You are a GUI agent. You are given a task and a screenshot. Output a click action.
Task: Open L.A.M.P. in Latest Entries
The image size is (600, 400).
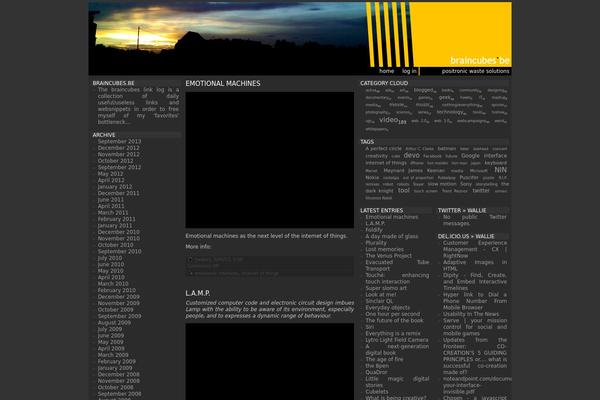tap(375, 224)
